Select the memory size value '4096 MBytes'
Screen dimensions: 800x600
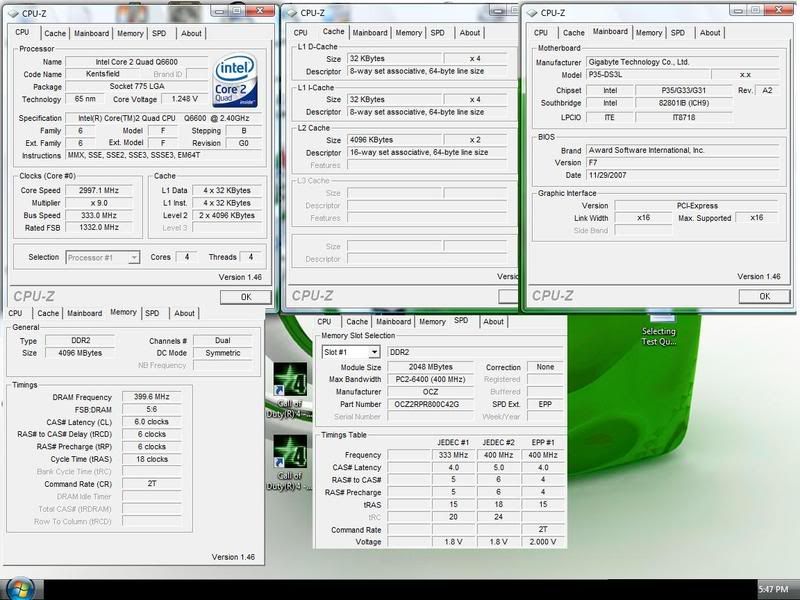click(x=80, y=353)
